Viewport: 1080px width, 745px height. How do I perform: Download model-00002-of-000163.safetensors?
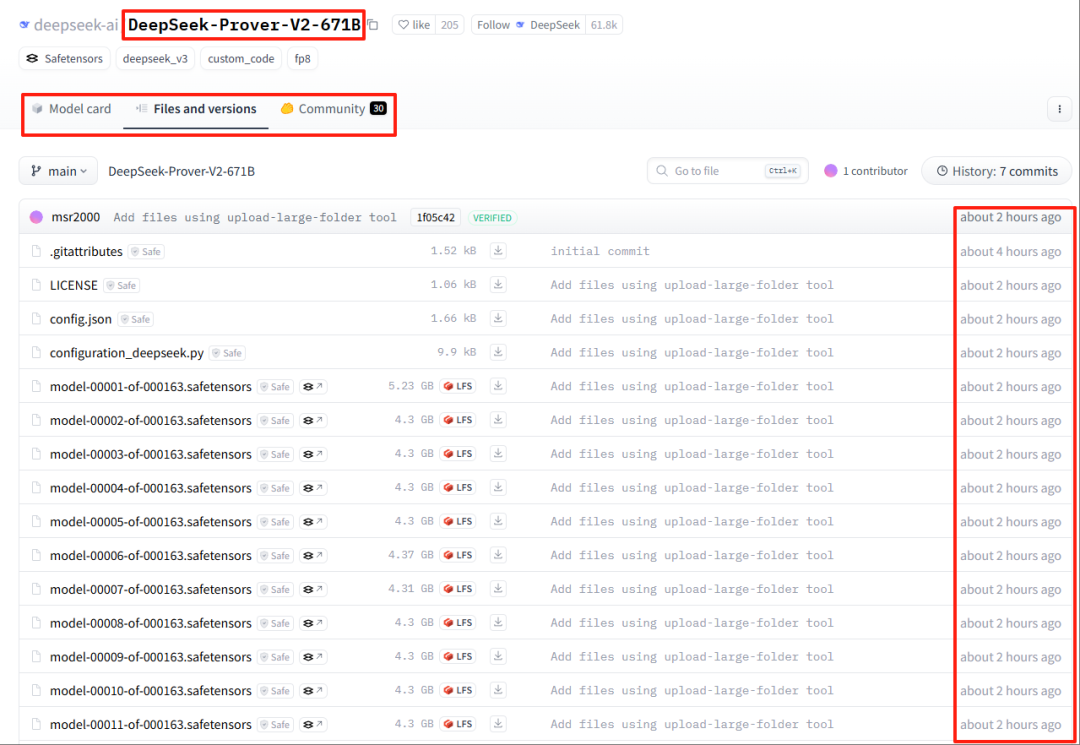click(x=498, y=419)
